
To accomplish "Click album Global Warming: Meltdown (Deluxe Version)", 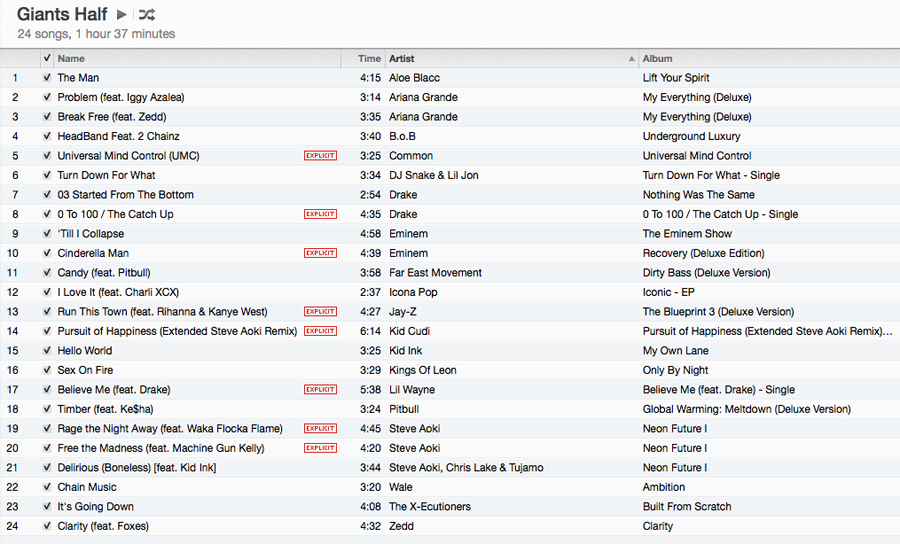I will point(747,409).
